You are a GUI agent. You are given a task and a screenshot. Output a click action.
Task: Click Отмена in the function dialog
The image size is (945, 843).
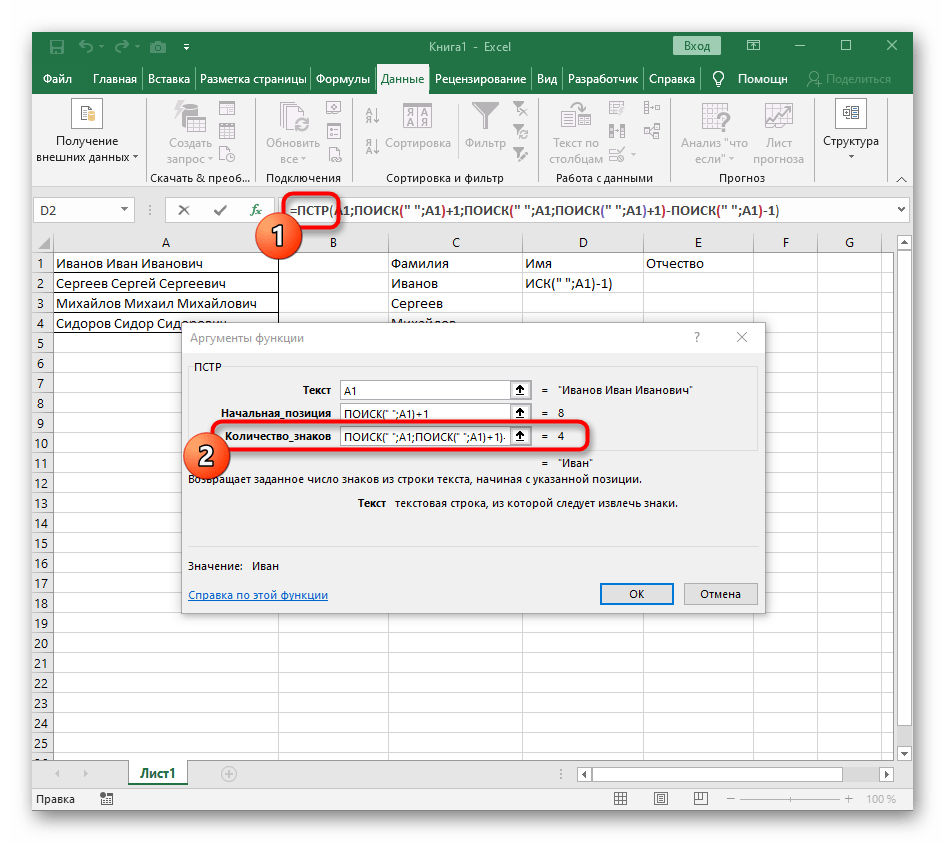pyautogui.click(x=720, y=594)
